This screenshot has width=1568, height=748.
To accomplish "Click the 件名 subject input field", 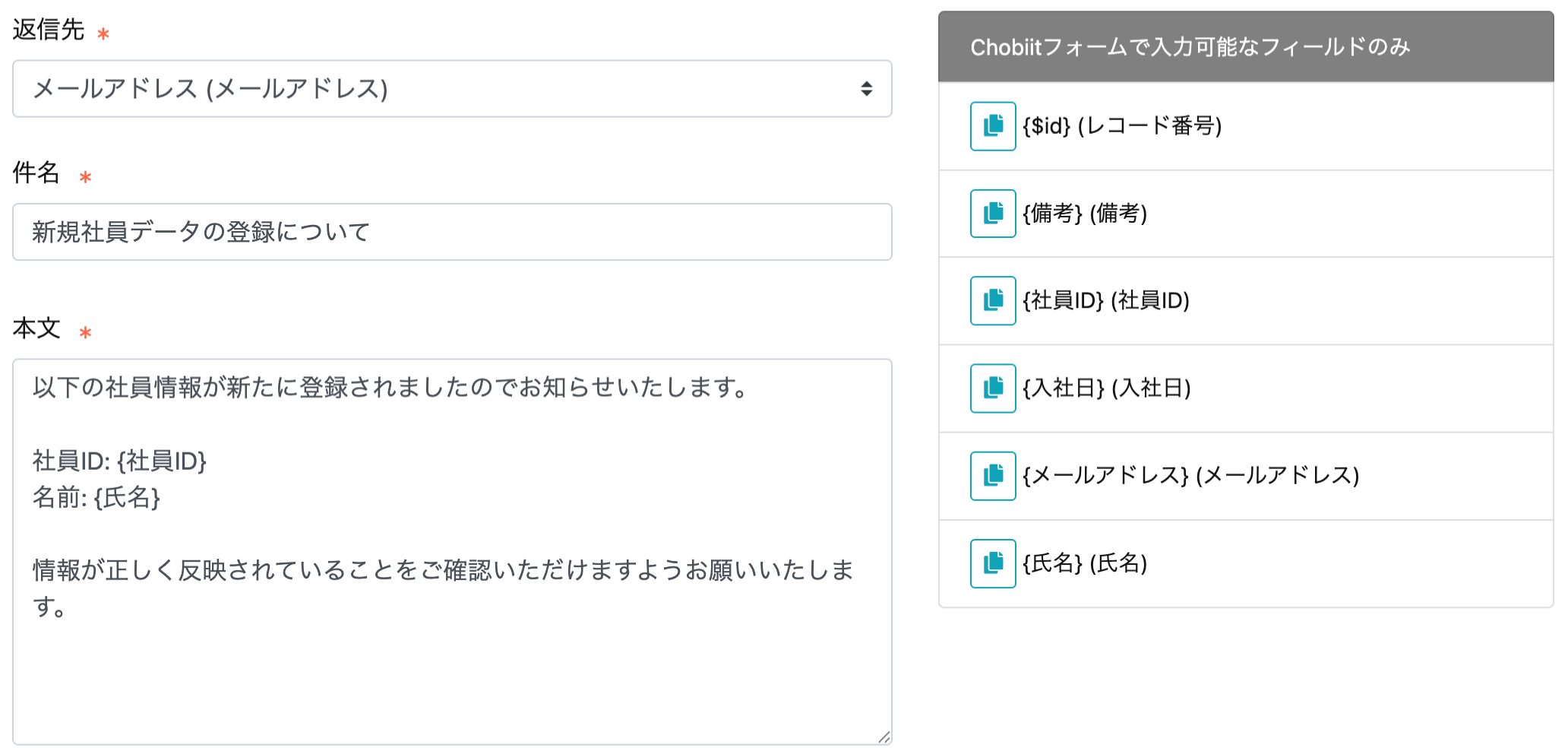I will pyautogui.click(x=452, y=232).
